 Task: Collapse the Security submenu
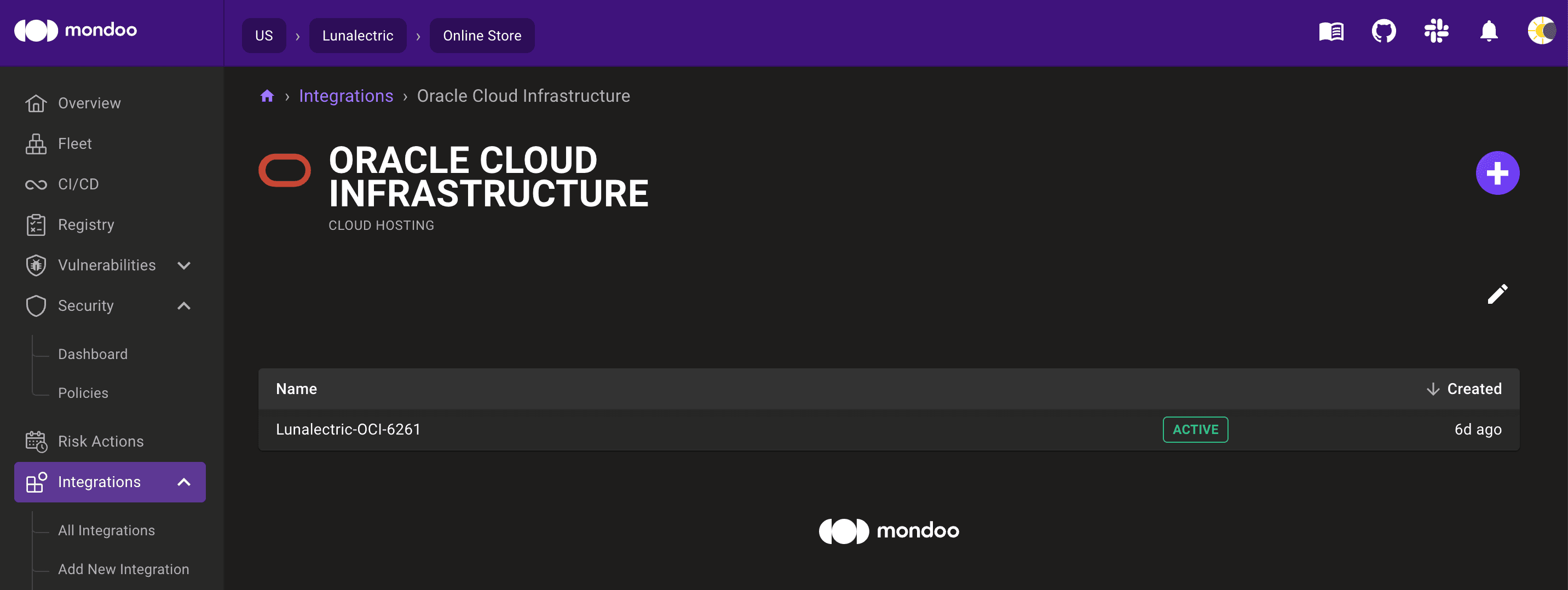click(184, 306)
